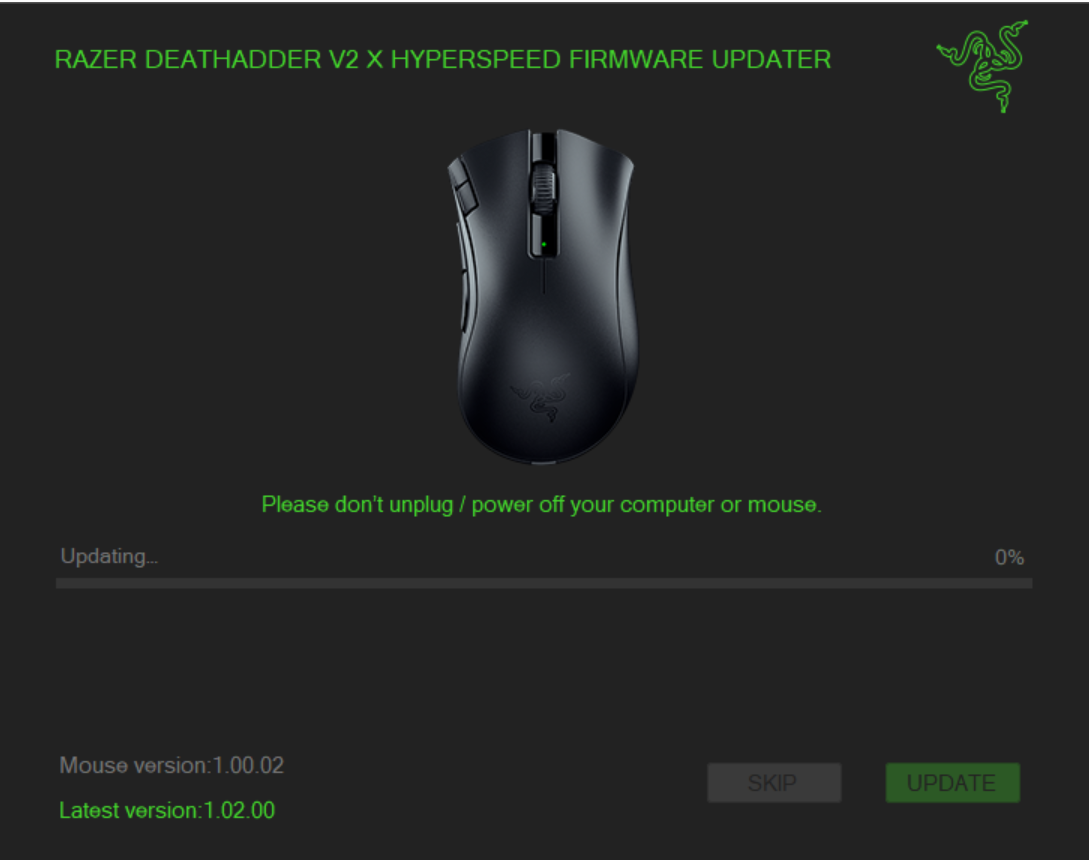Click the Razer snake logo

tap(982, 66)
